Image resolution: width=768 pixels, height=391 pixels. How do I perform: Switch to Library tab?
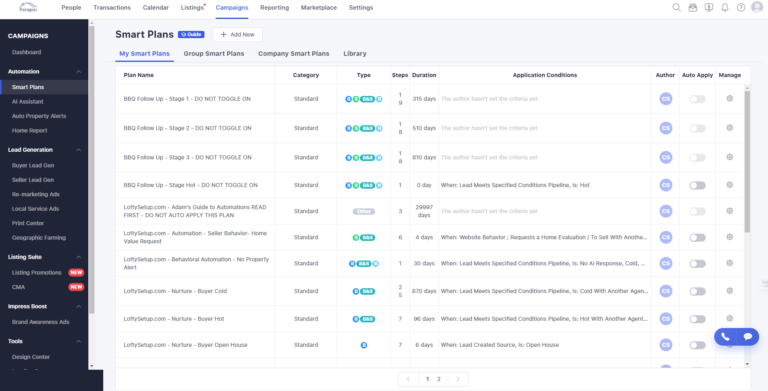point(355,53)
